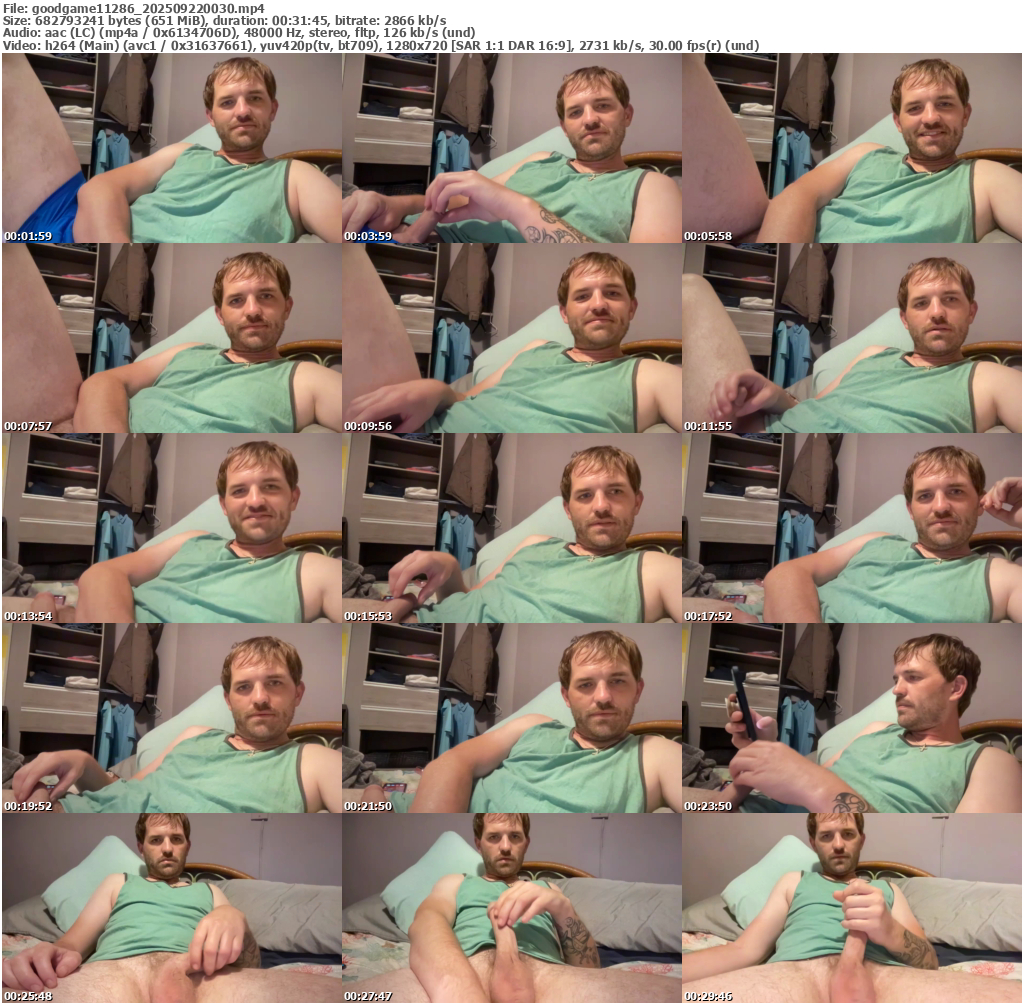The width and height of the screenshot is (1024, 1003).
Task: Open the thumbnail frame at 00:13:54
Action: click(x=172, y=528)
